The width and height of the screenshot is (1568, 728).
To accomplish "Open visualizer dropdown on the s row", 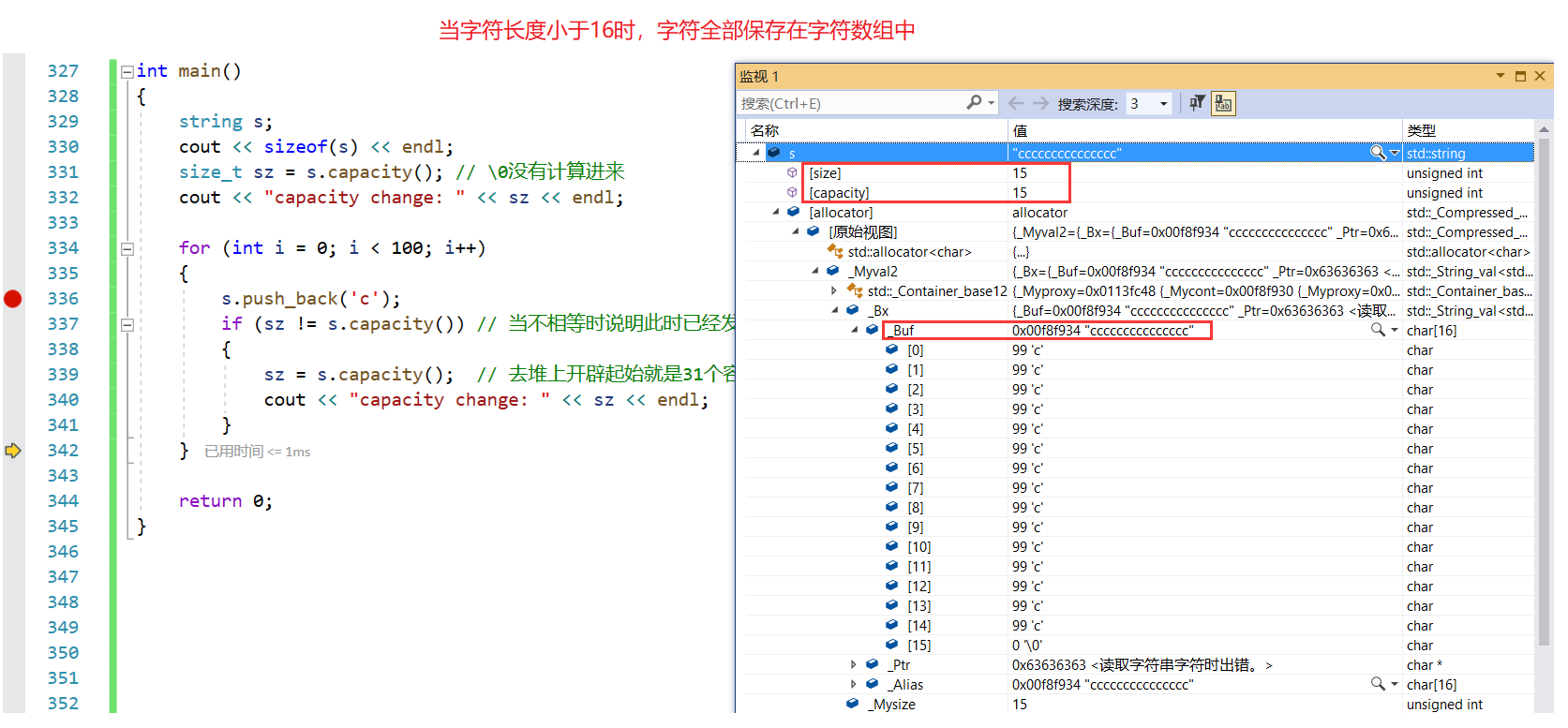I will pyautogui.click(x=1395, y=153).
